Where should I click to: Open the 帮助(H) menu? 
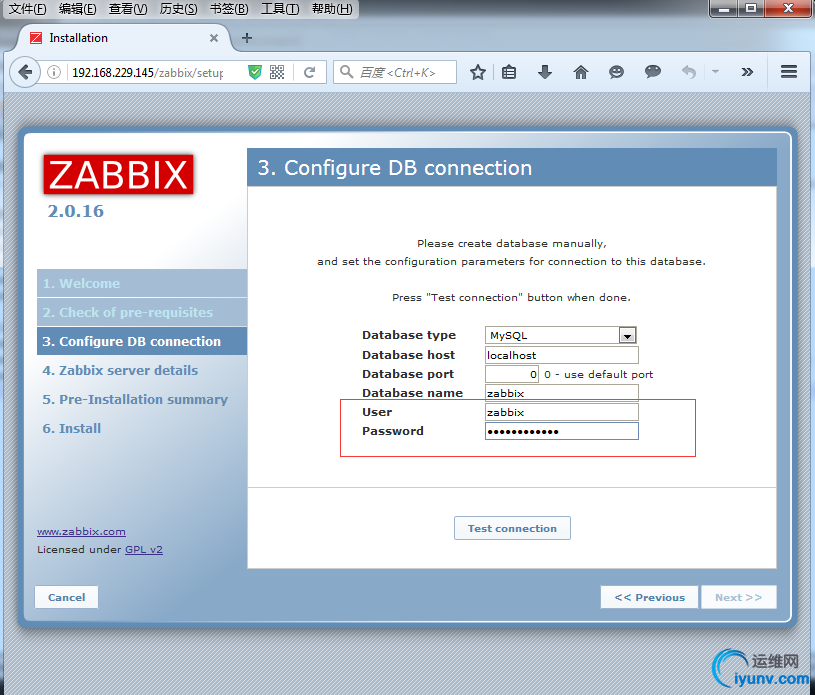pos(332,9)
